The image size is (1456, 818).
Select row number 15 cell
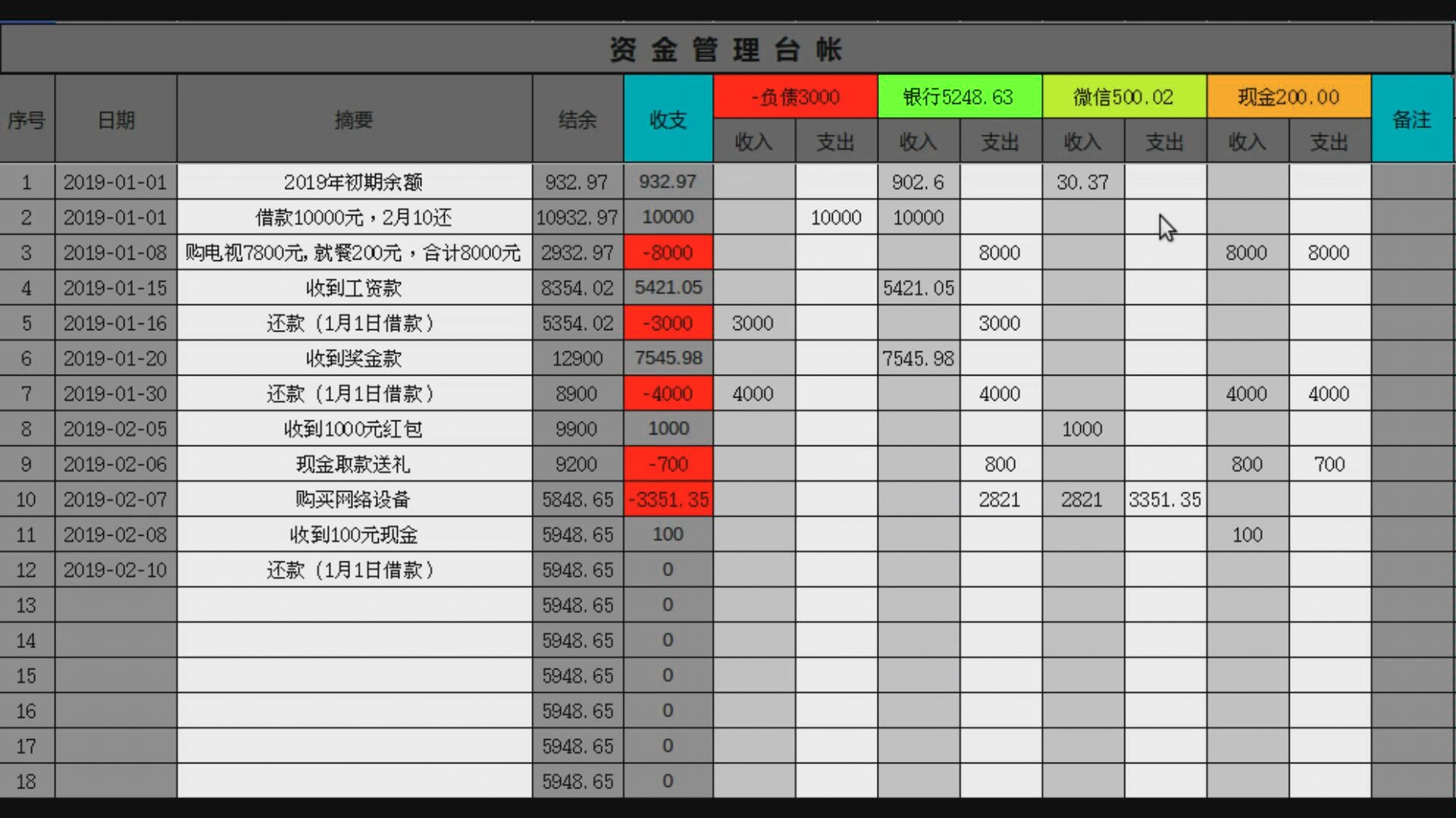[x=27, y=675]
